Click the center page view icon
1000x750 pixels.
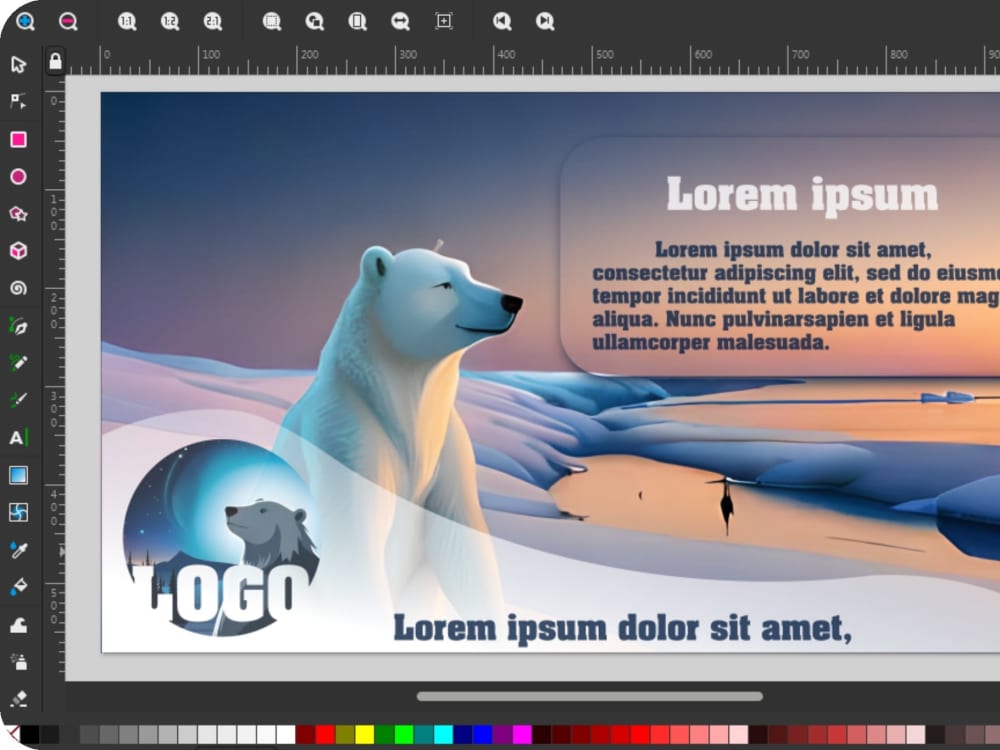tap(443, 22)
